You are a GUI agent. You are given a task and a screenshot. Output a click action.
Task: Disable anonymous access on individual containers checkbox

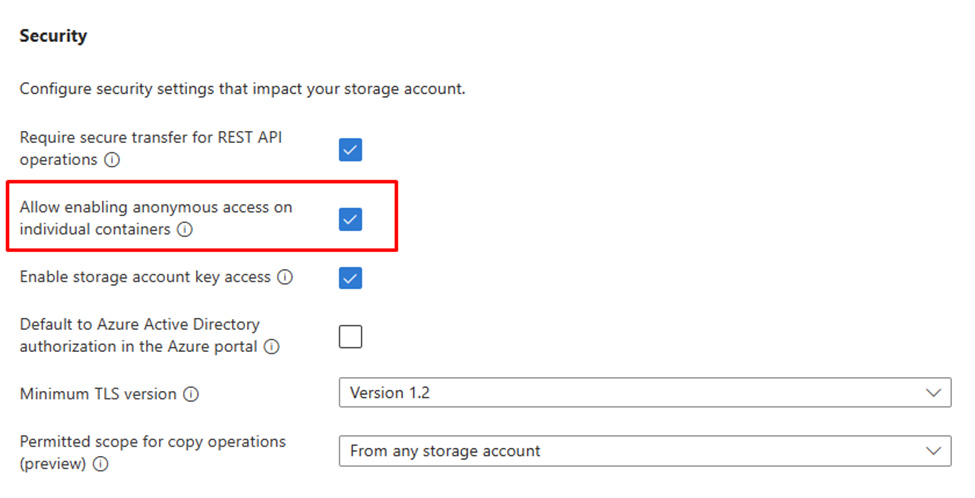coord(350,219)
